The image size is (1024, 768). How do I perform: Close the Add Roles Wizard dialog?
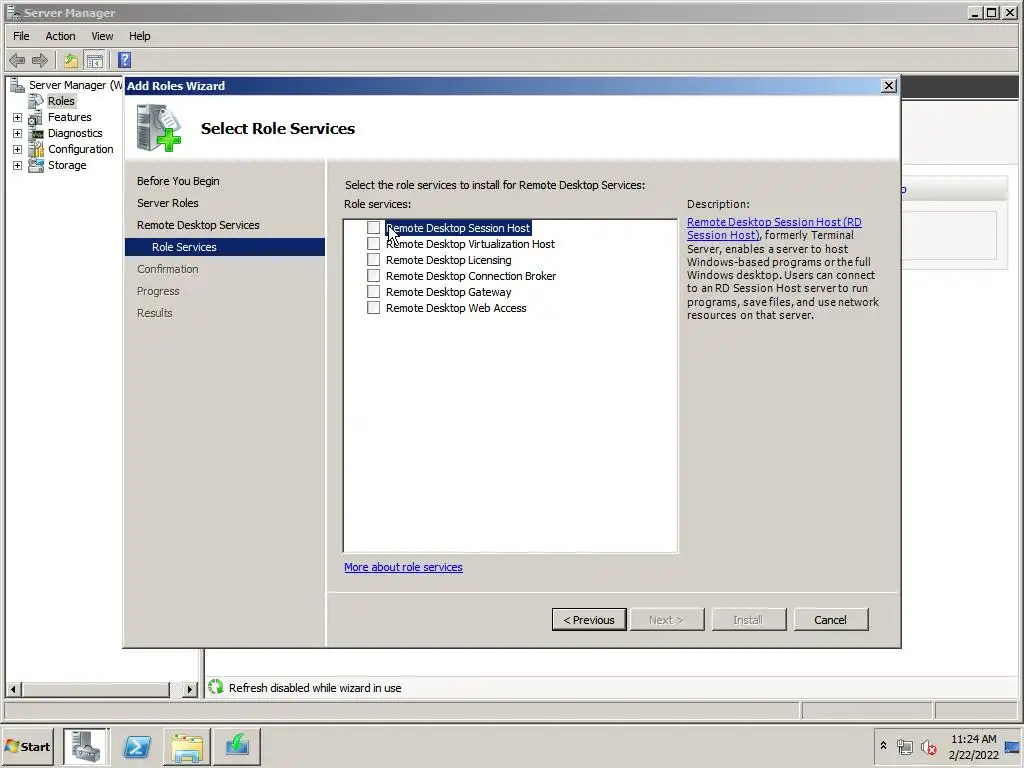tap(888, 86)
